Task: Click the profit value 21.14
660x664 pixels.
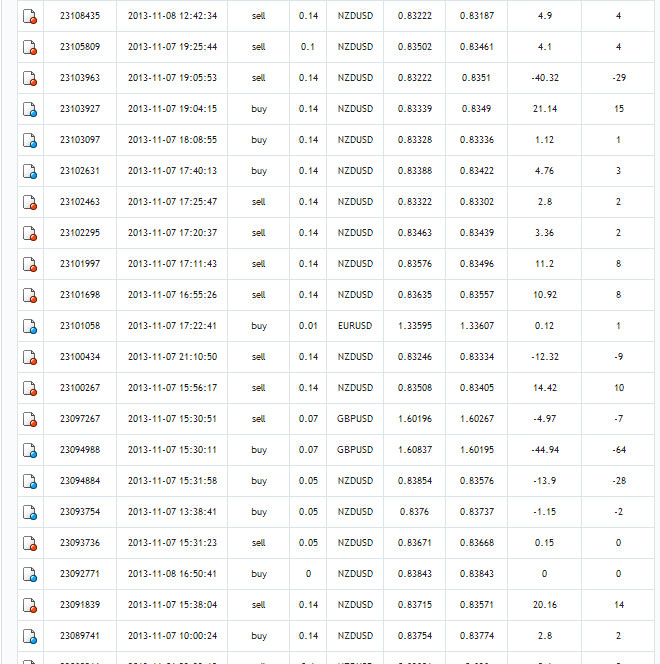Action: pyautogui.click(x=545, y=108)
